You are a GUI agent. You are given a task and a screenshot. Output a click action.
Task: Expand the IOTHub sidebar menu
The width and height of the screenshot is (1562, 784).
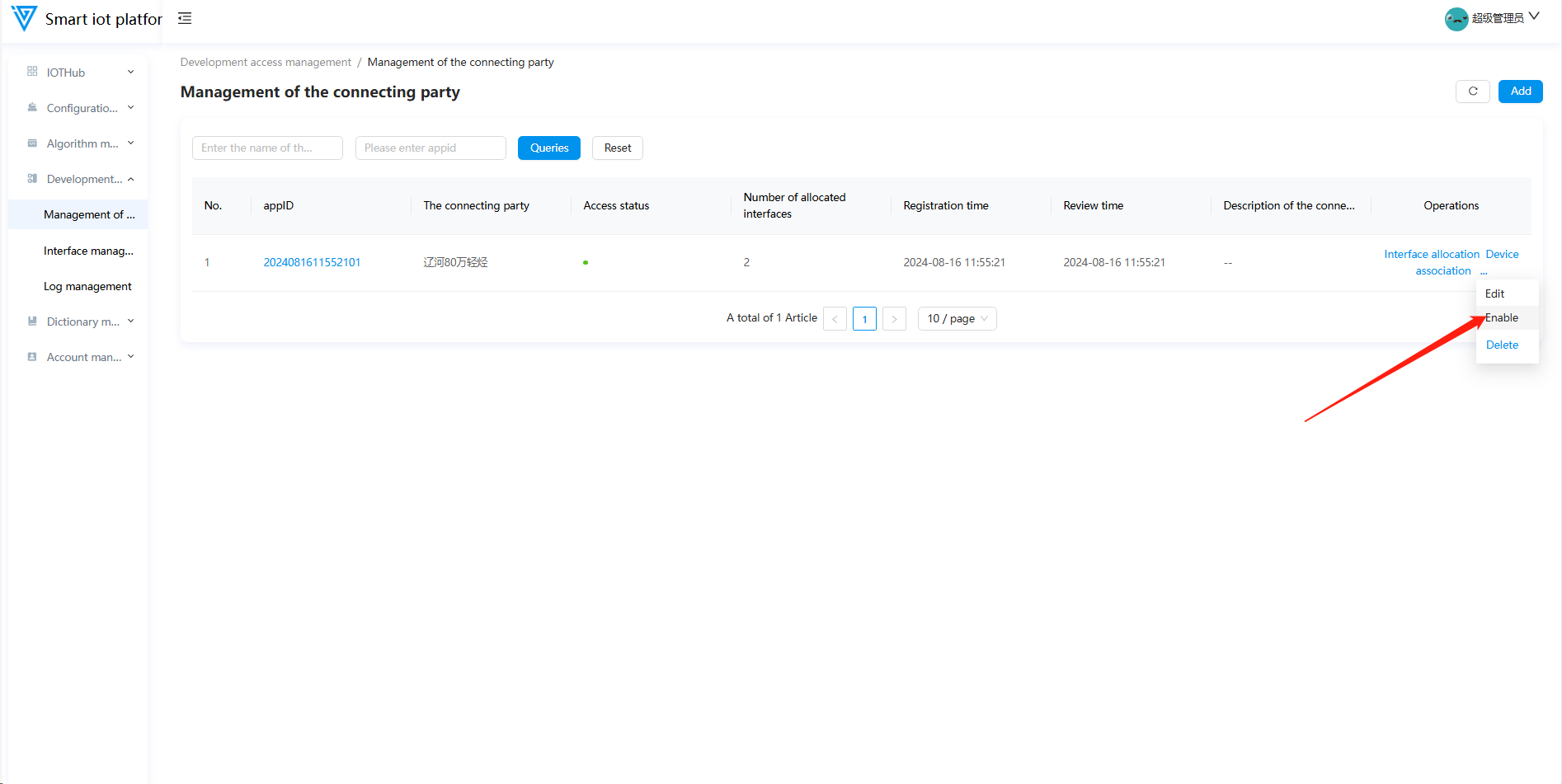pyautogui.click(x=81, y=73)
